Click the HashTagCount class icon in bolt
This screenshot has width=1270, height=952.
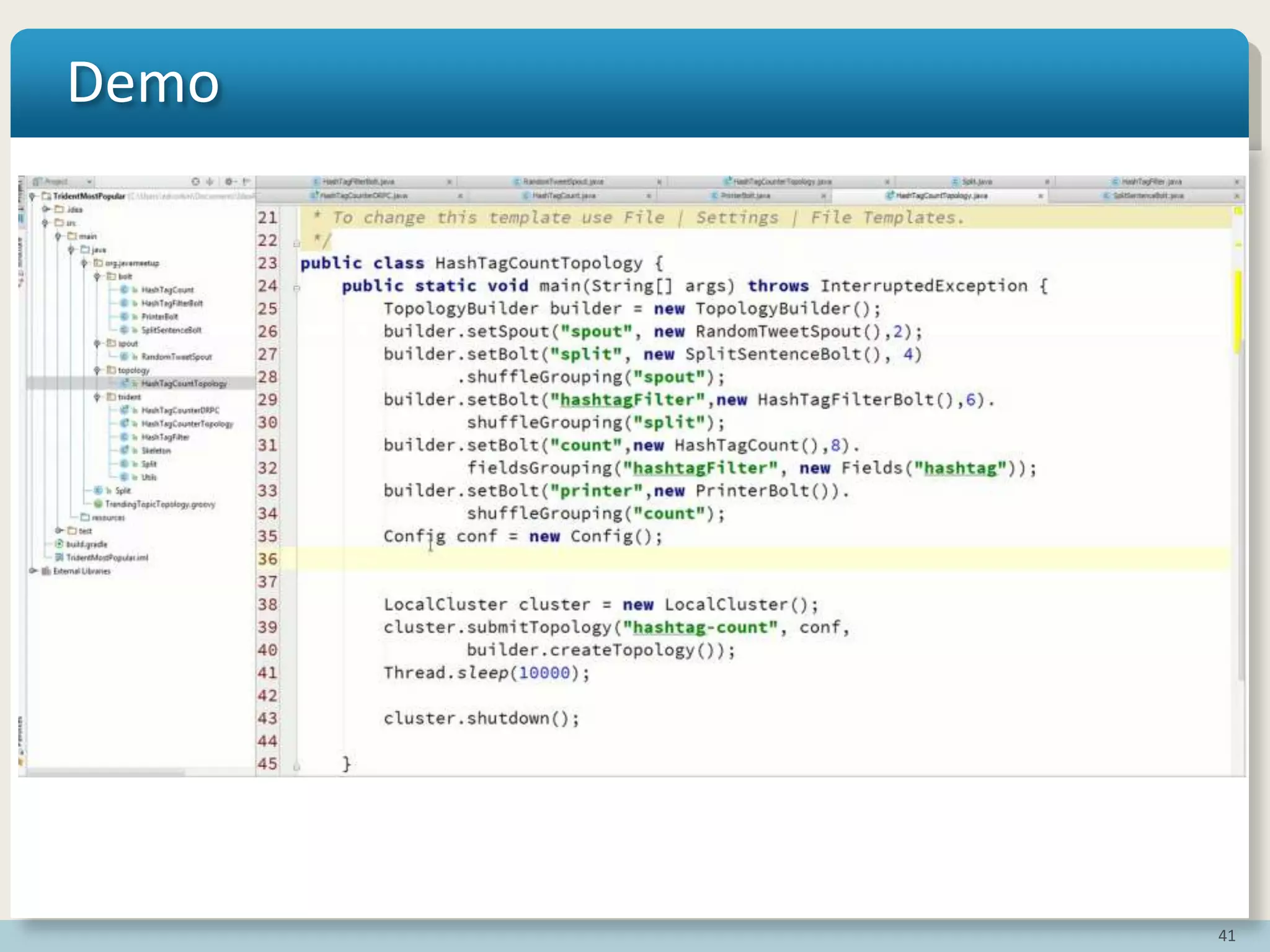point(124,289)
